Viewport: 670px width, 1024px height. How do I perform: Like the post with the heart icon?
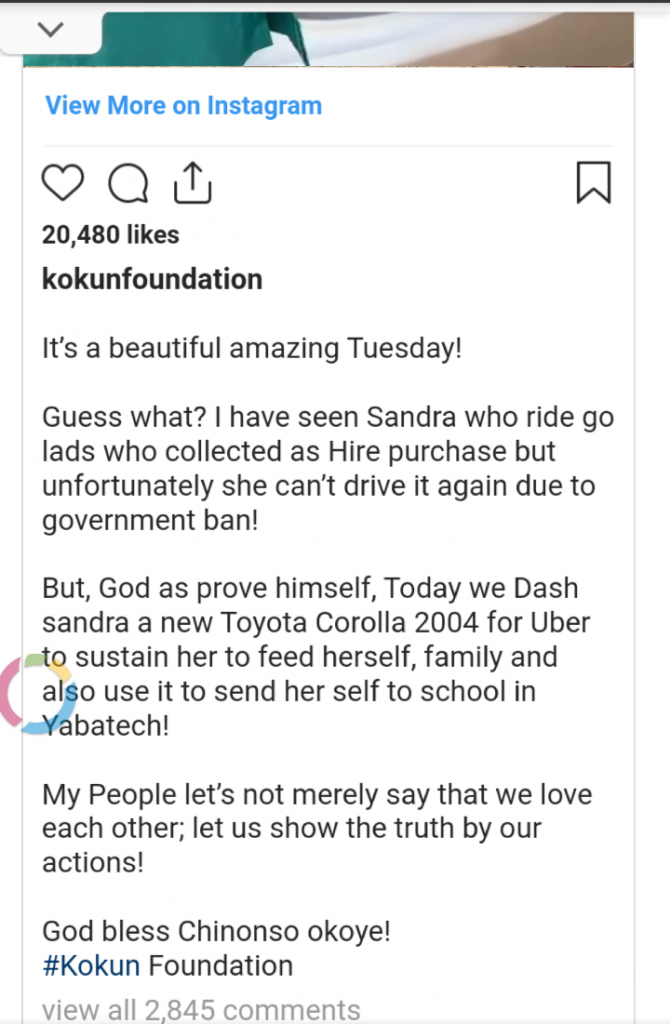(62, 184)
